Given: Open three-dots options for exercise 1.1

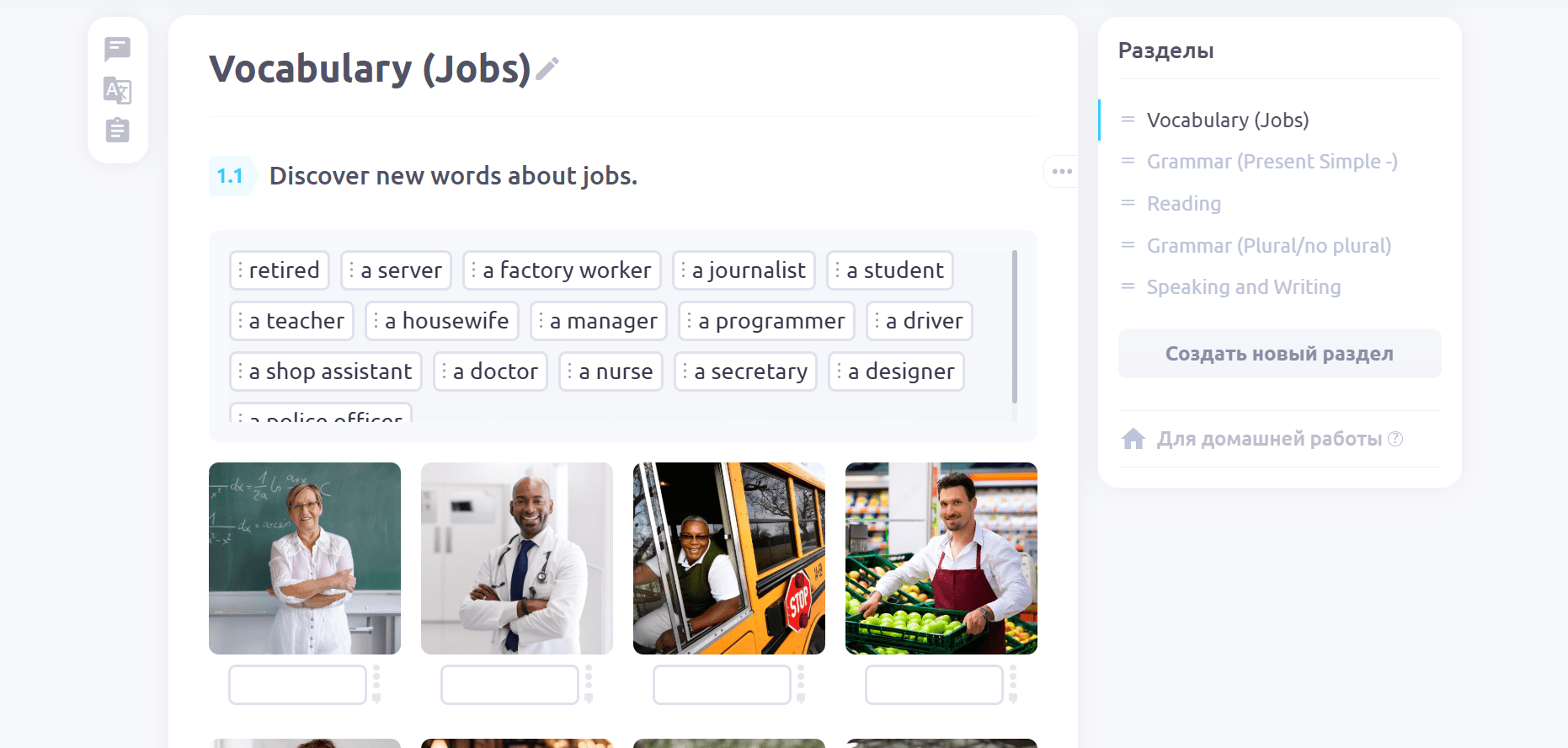Looking at the screenshot, I should pyautogui.click(x=1061, y=172).
